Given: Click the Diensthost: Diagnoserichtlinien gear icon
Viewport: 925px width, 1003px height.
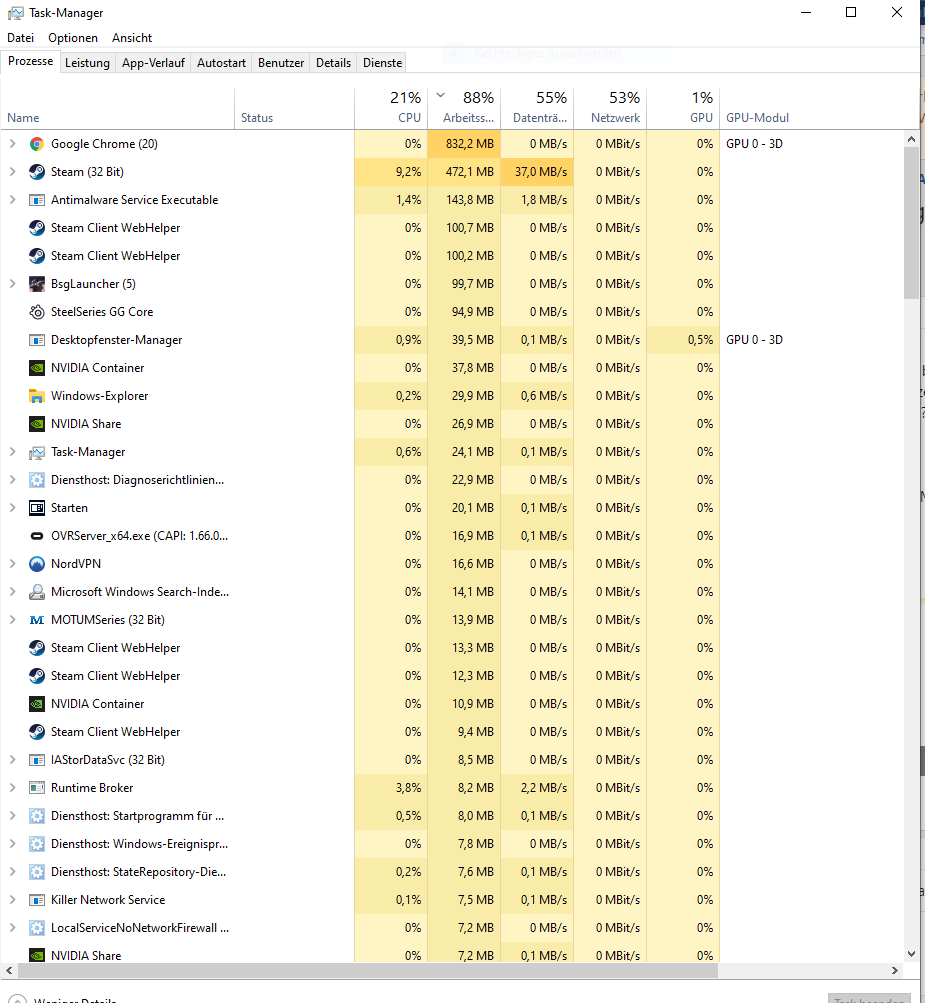Looking at the screenshot, I should [x=37, y=480].
